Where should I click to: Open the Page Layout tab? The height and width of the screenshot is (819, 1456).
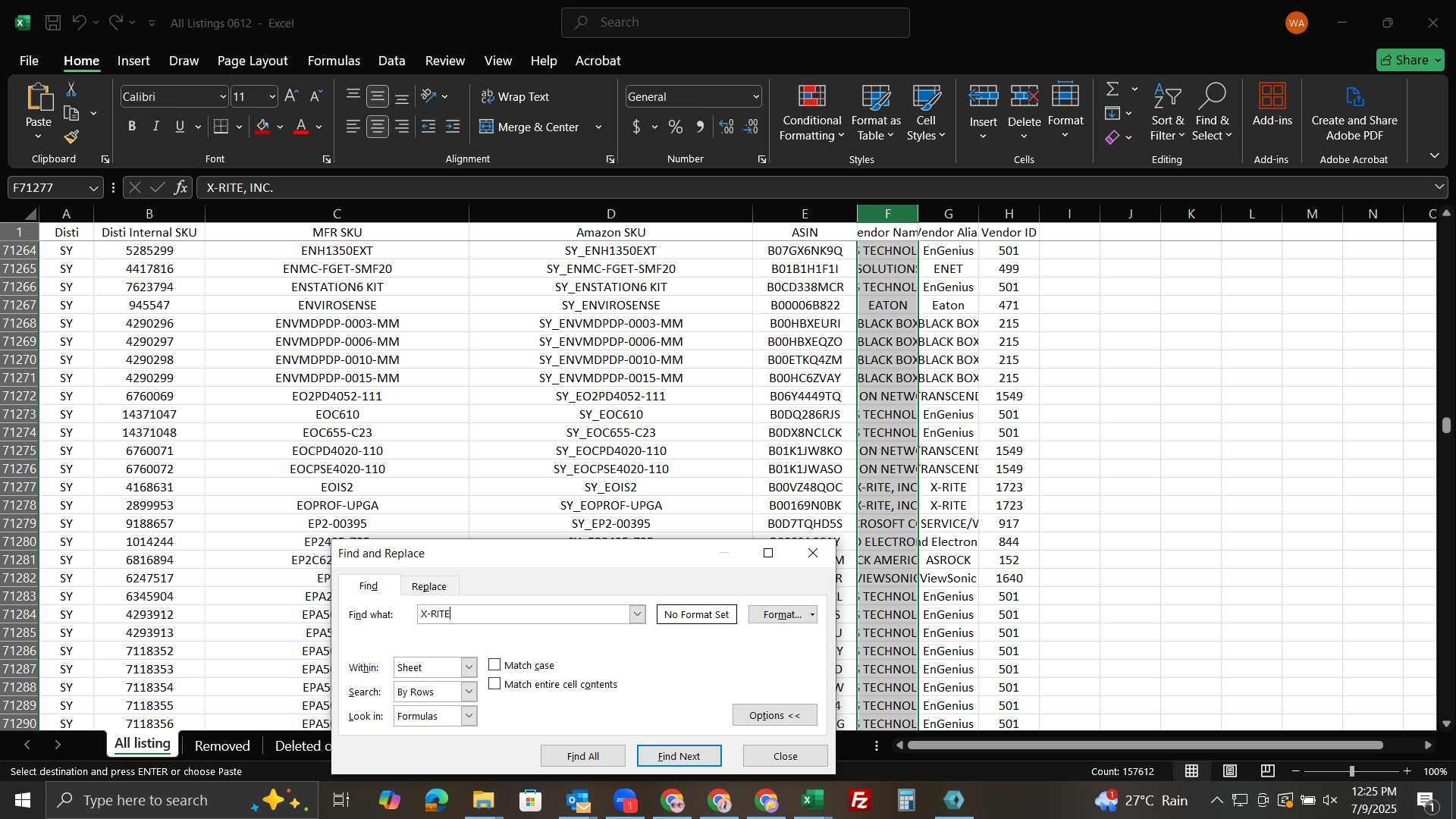point(253,61)
